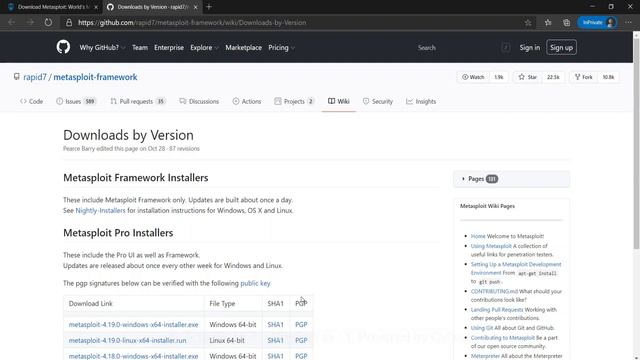Open the Enterprise menu item
Screen dimensions: 640x360
[x=169, y=47]
